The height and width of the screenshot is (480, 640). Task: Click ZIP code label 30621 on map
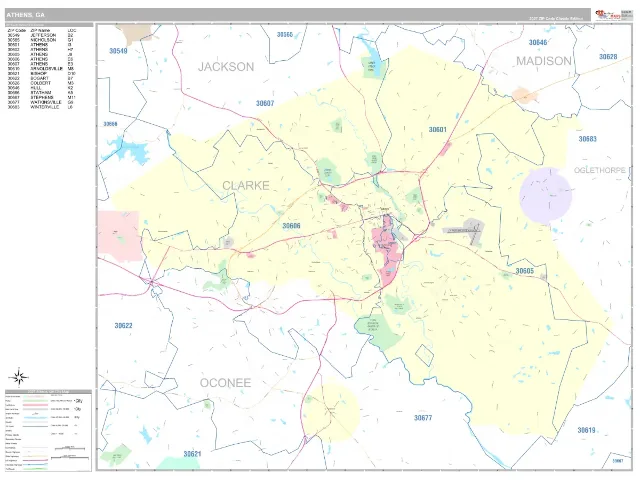point(192,454)
